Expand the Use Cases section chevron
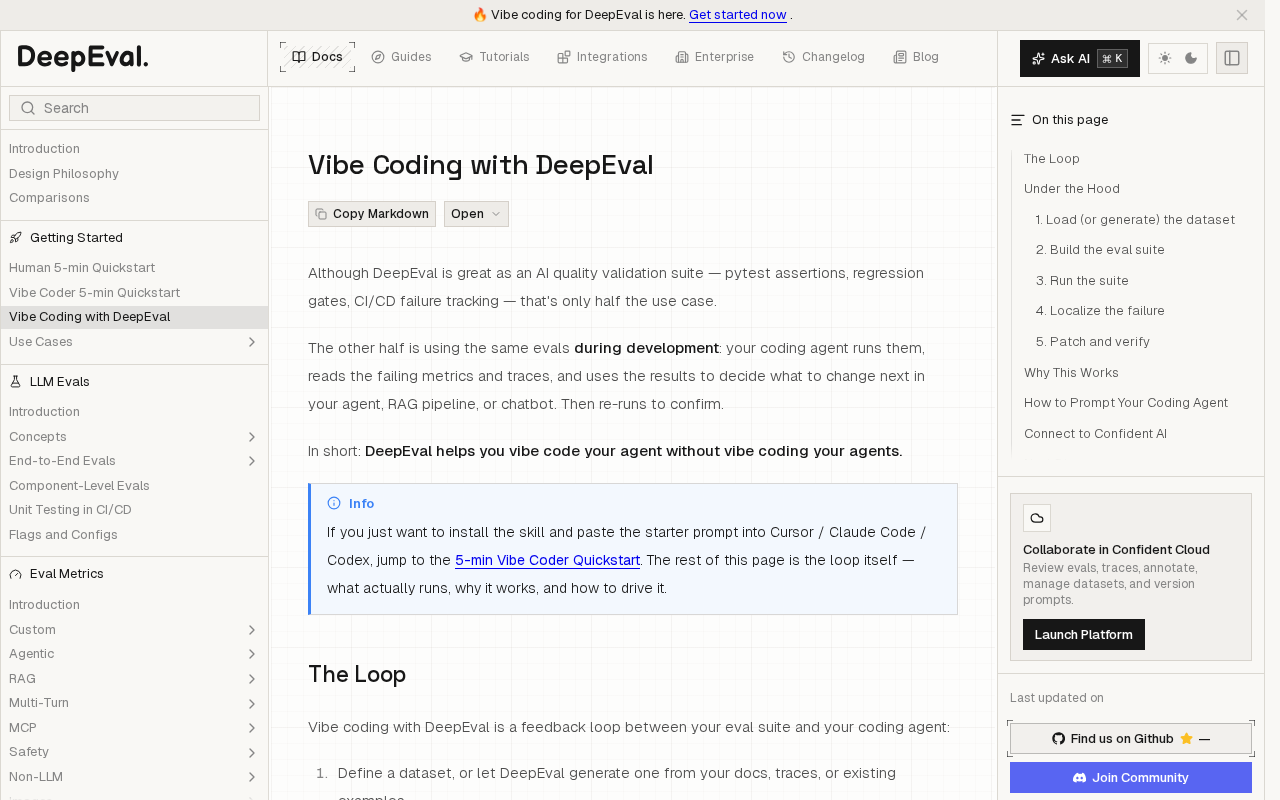The height and width of the screenshot is (800, 1280). coord(252,342)
